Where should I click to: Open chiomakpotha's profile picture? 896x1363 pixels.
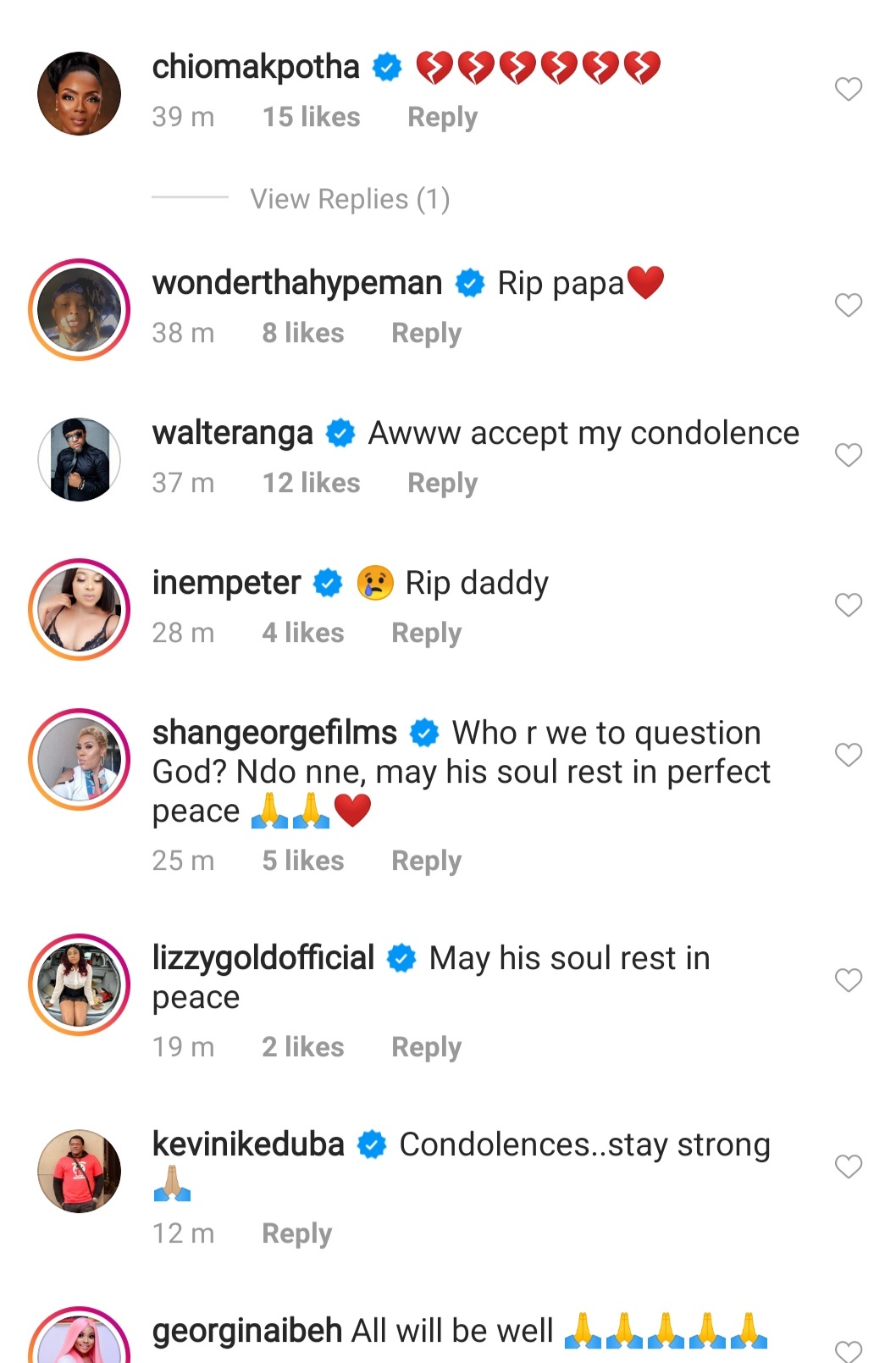[x=80, y=93]
